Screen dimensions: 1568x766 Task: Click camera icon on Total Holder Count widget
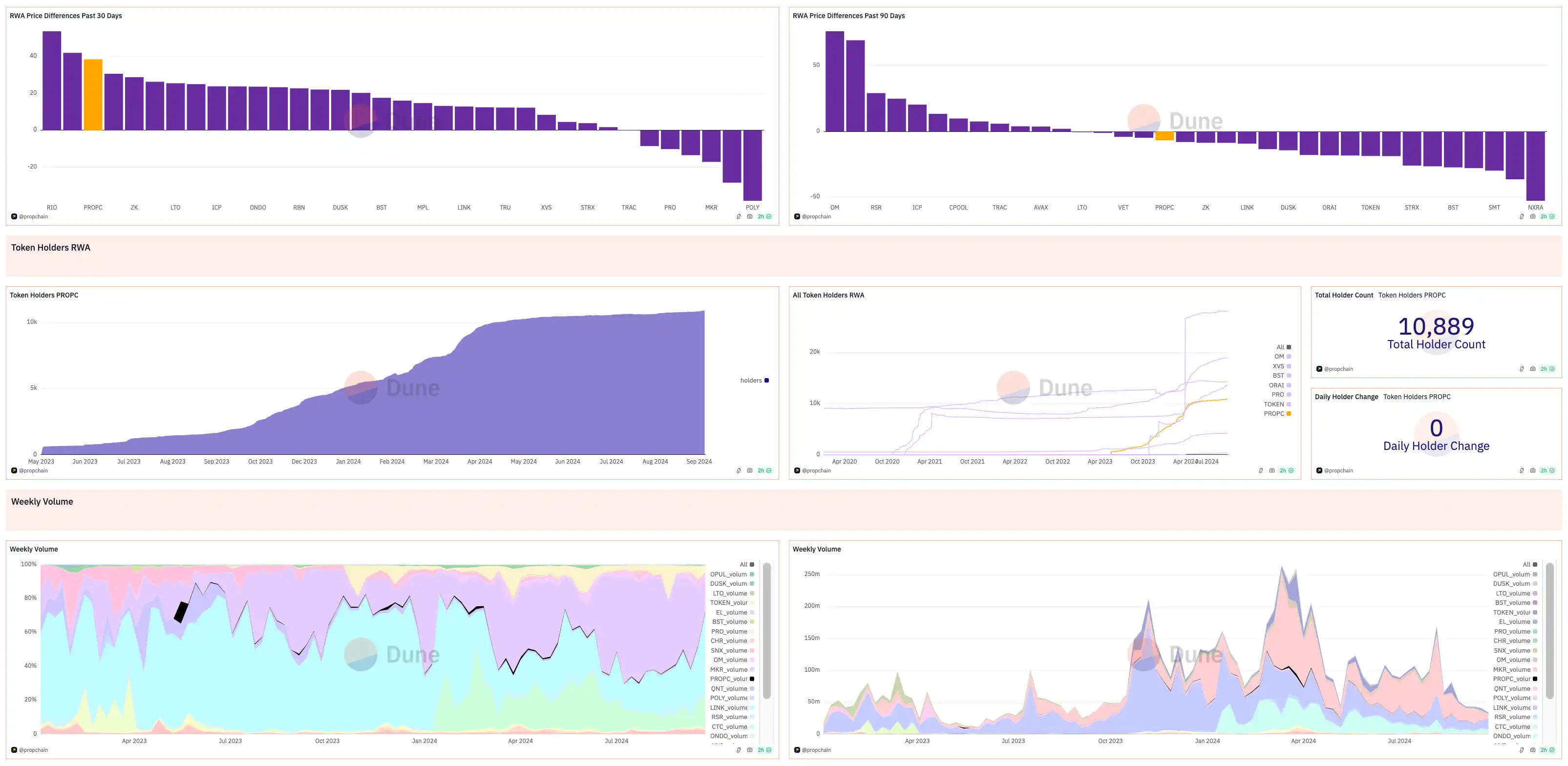[1532, 369]
